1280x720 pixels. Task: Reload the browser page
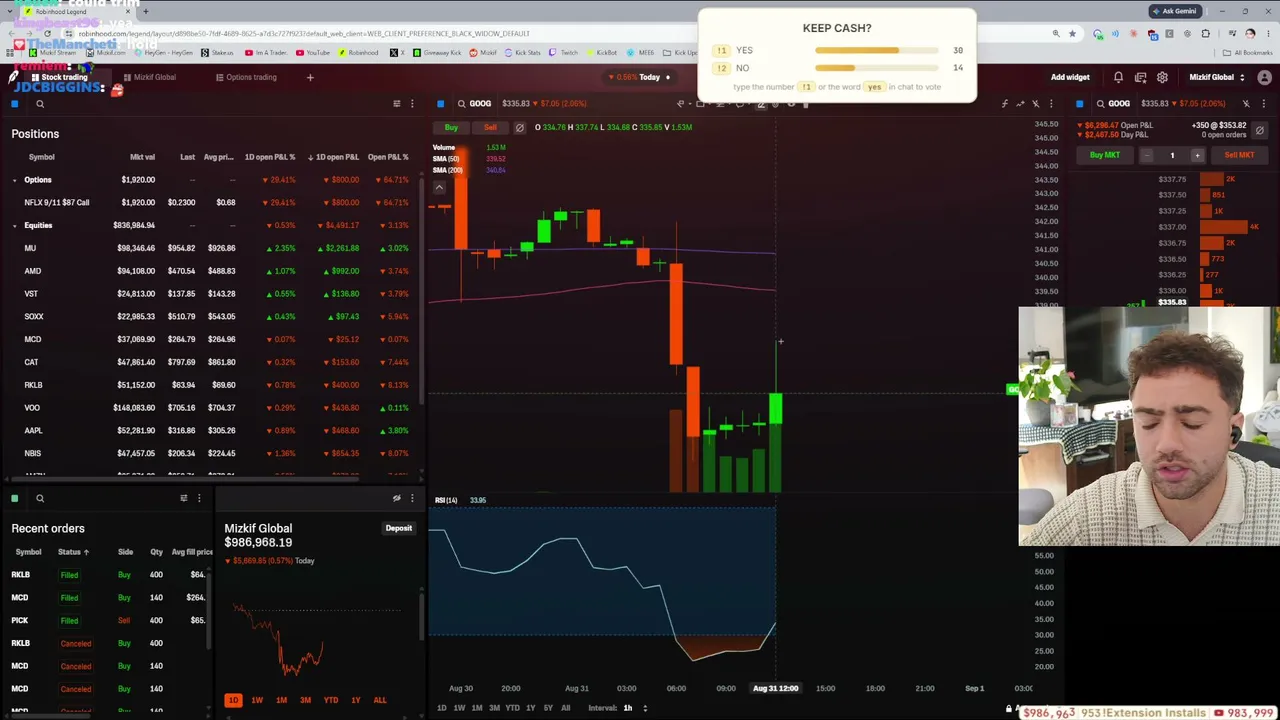click(x=47, y=34)
